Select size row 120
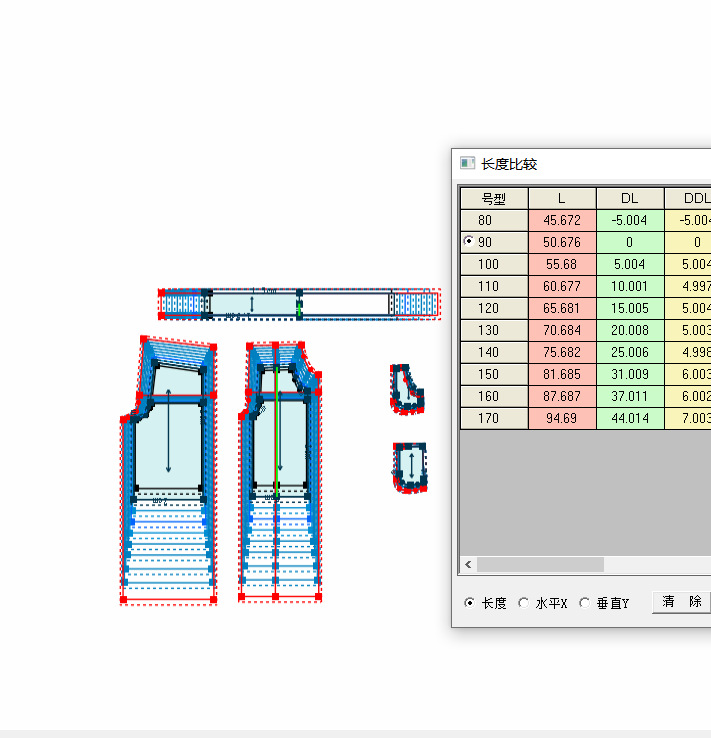The height and width of the screenshot is (738, 711). 494,308
